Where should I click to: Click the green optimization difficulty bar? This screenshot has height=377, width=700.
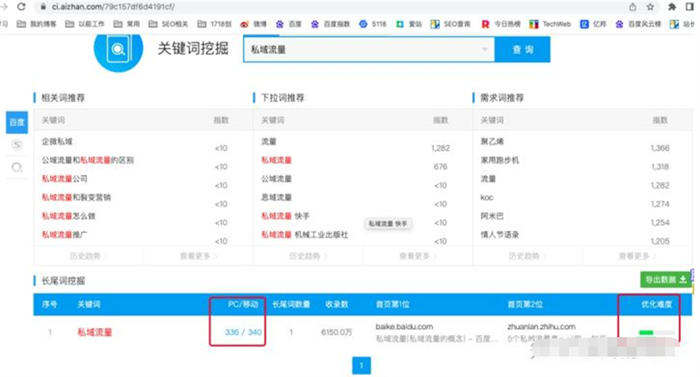pyautogui.click(x=656, y=332)
